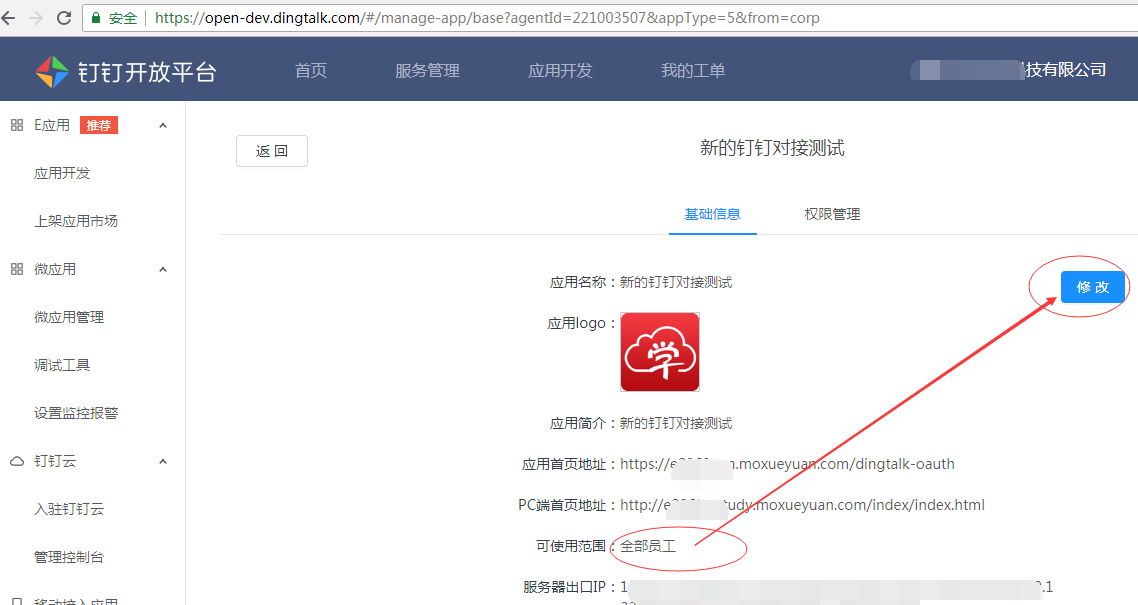Image resolution: width=1138 pixels, height=605 pixels.
Task: Collapse the E应用 sidebar section
Action: (x=163, y=125)
